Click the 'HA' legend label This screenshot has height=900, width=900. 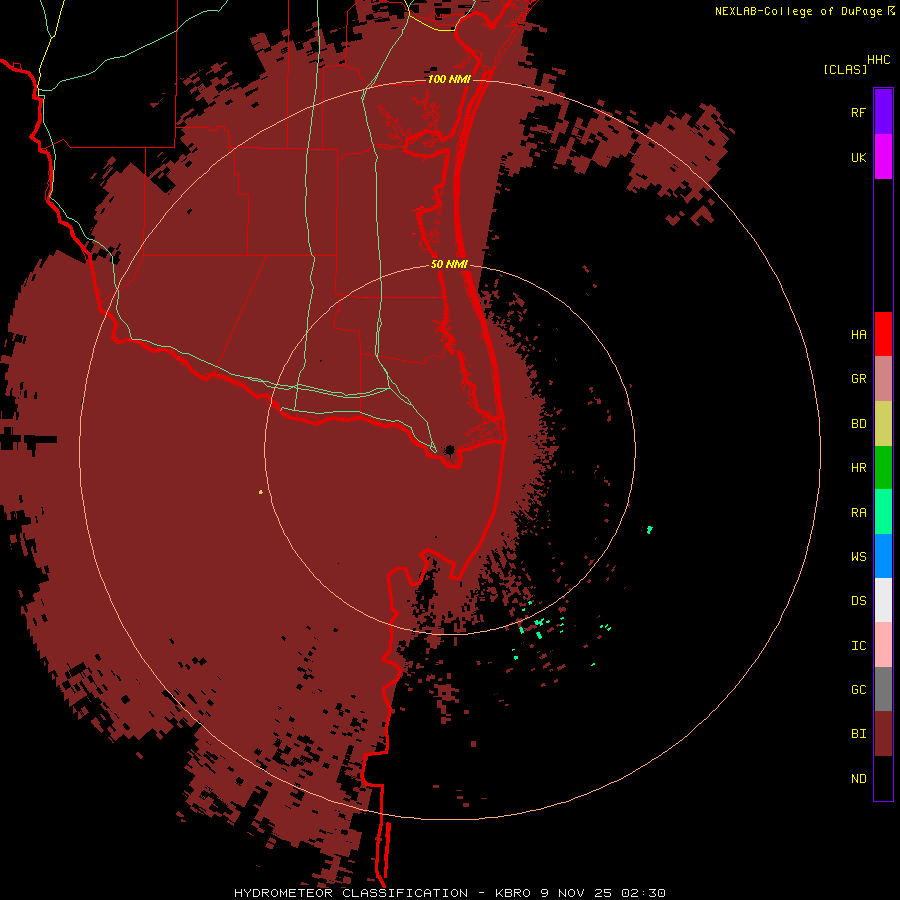(x=858, y=335)
